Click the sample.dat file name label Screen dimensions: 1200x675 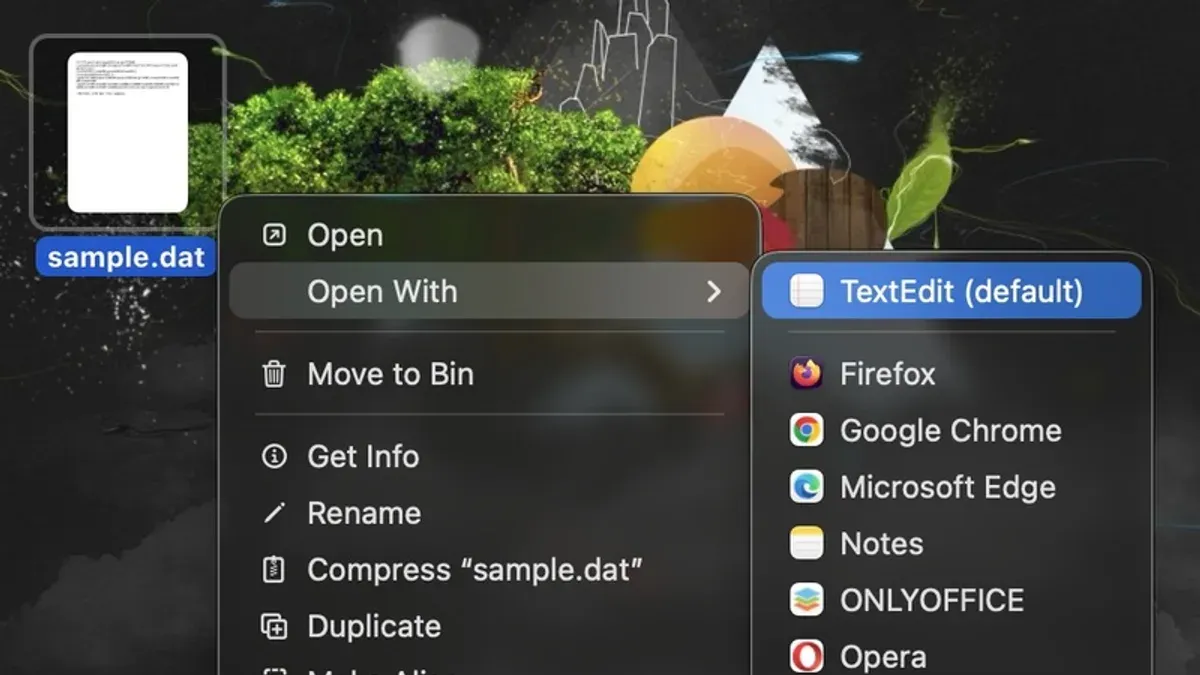pos(127,257)
